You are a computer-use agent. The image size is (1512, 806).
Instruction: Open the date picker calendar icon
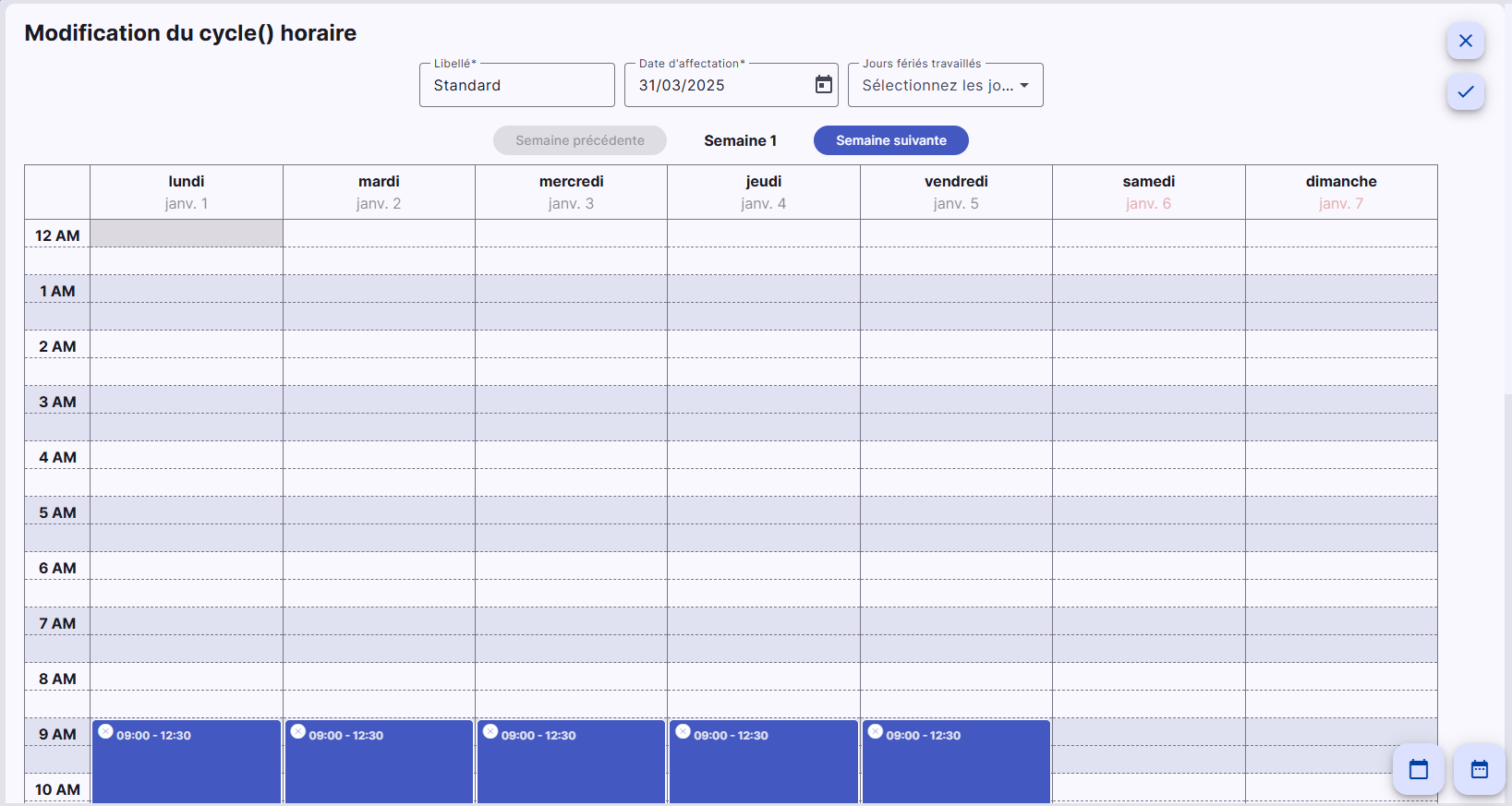[823, 85]
